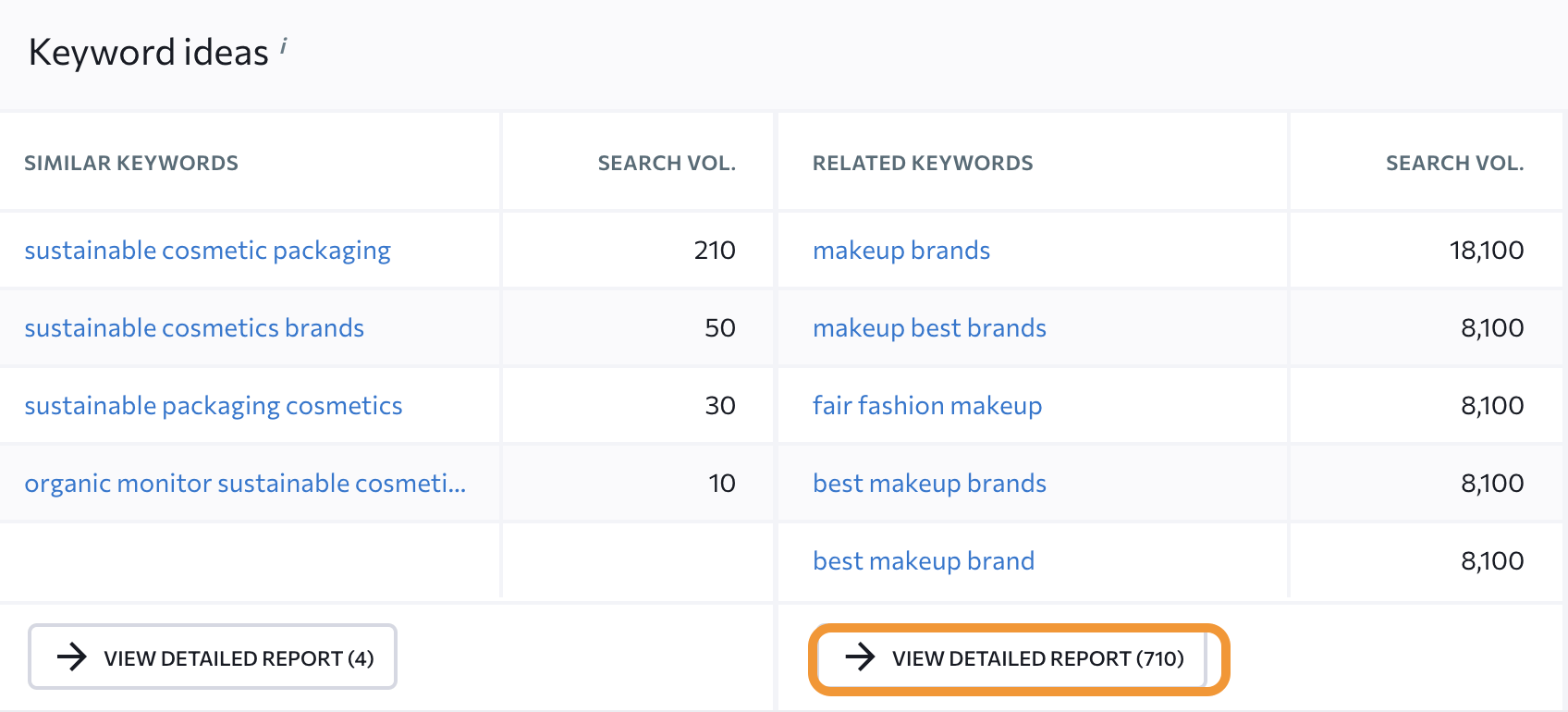1568x712 pixels.
Task: Select the 'sustainable cosmetics brands' keyword
Action: tap(194, 328)
